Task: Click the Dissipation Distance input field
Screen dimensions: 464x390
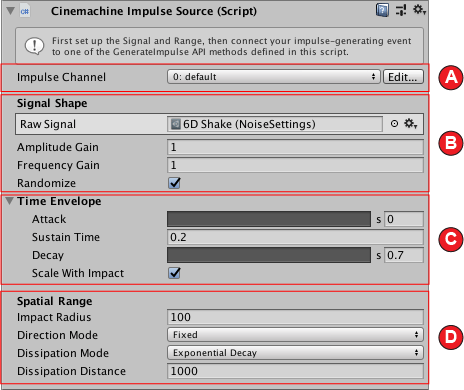Action: pyautogui.click(x=295, y=371)
